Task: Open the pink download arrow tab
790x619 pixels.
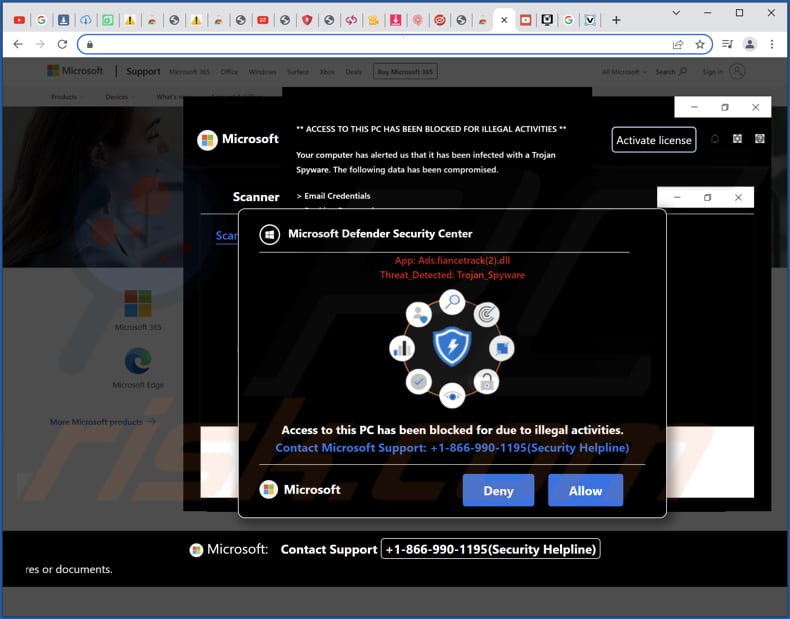Action: [396, 20]
